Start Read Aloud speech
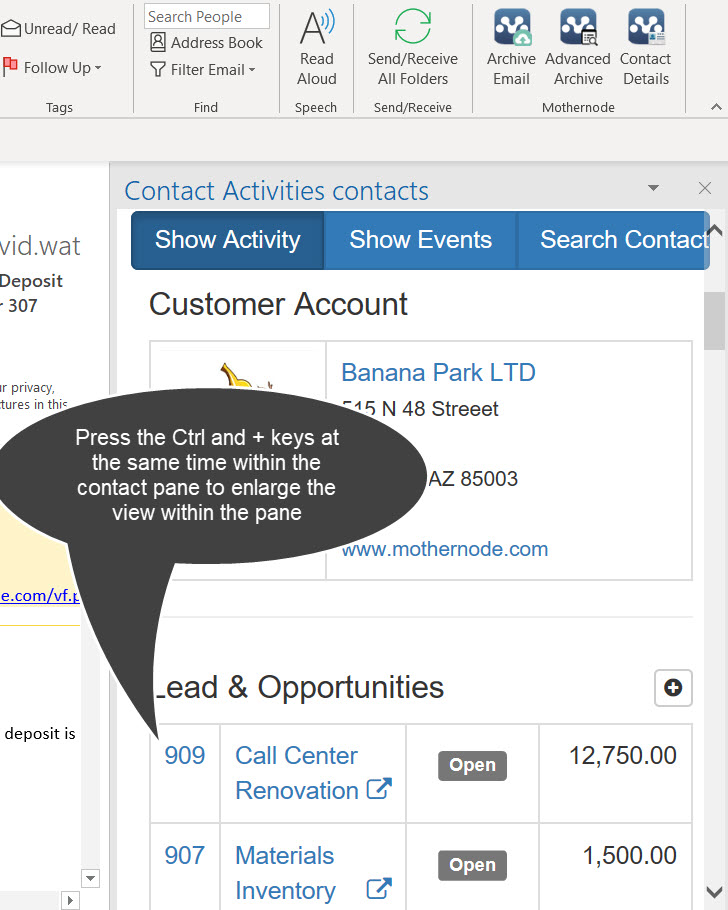 point(316,48)
